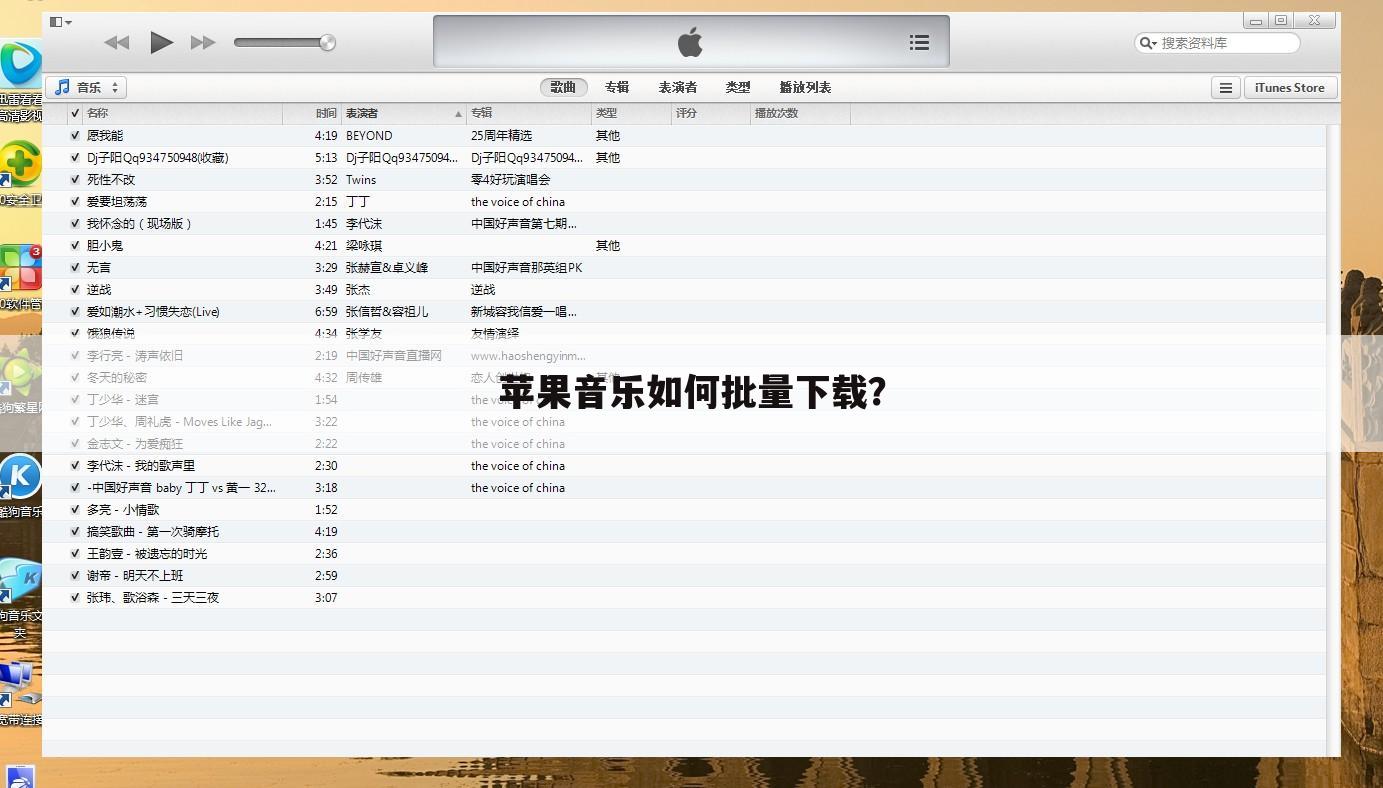Click the fast-forward next track icon
This screenshot has height=788, width=1383.
tap(203, 42)
